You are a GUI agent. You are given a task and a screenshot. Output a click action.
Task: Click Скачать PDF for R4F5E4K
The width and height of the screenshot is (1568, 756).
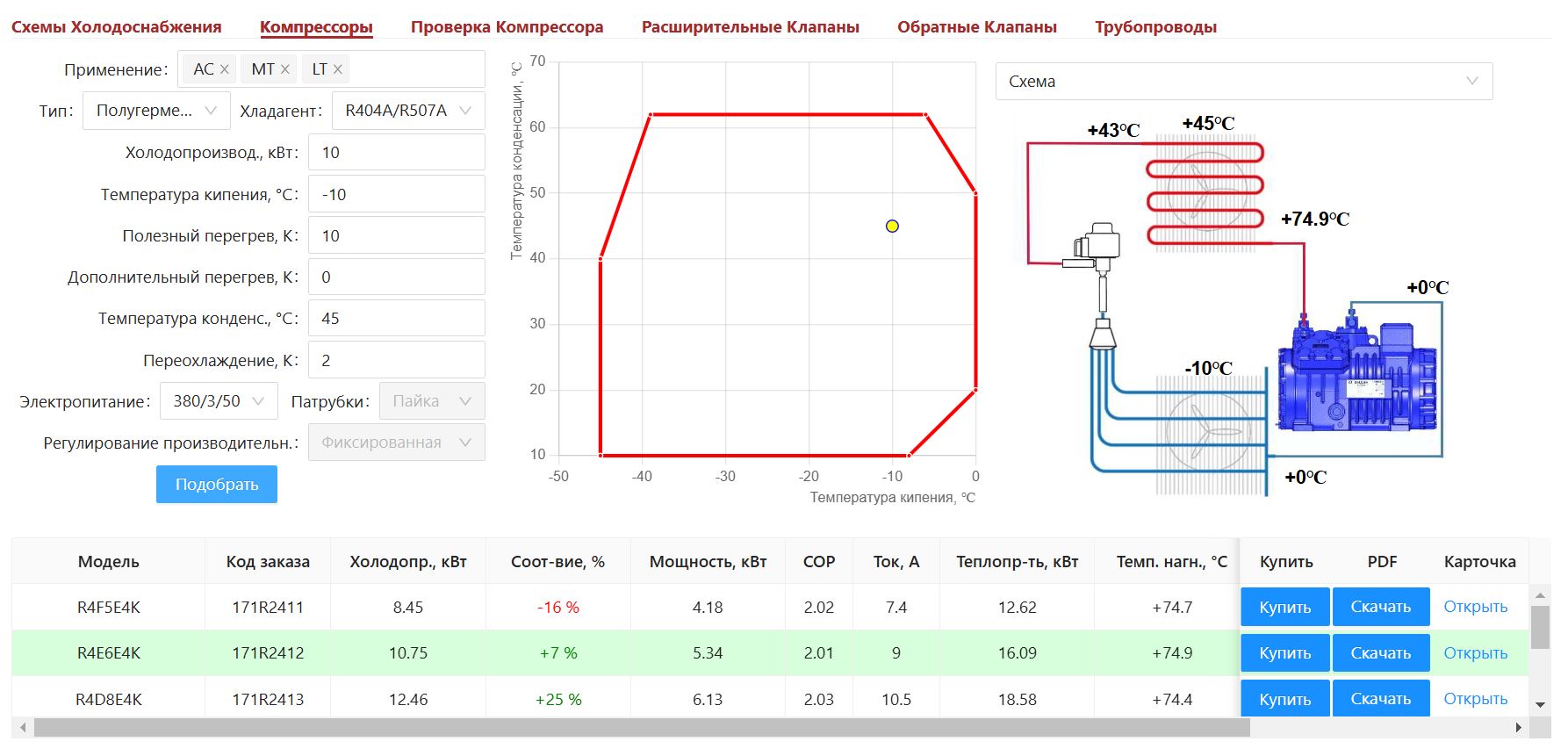click(x=1381, y=608)
